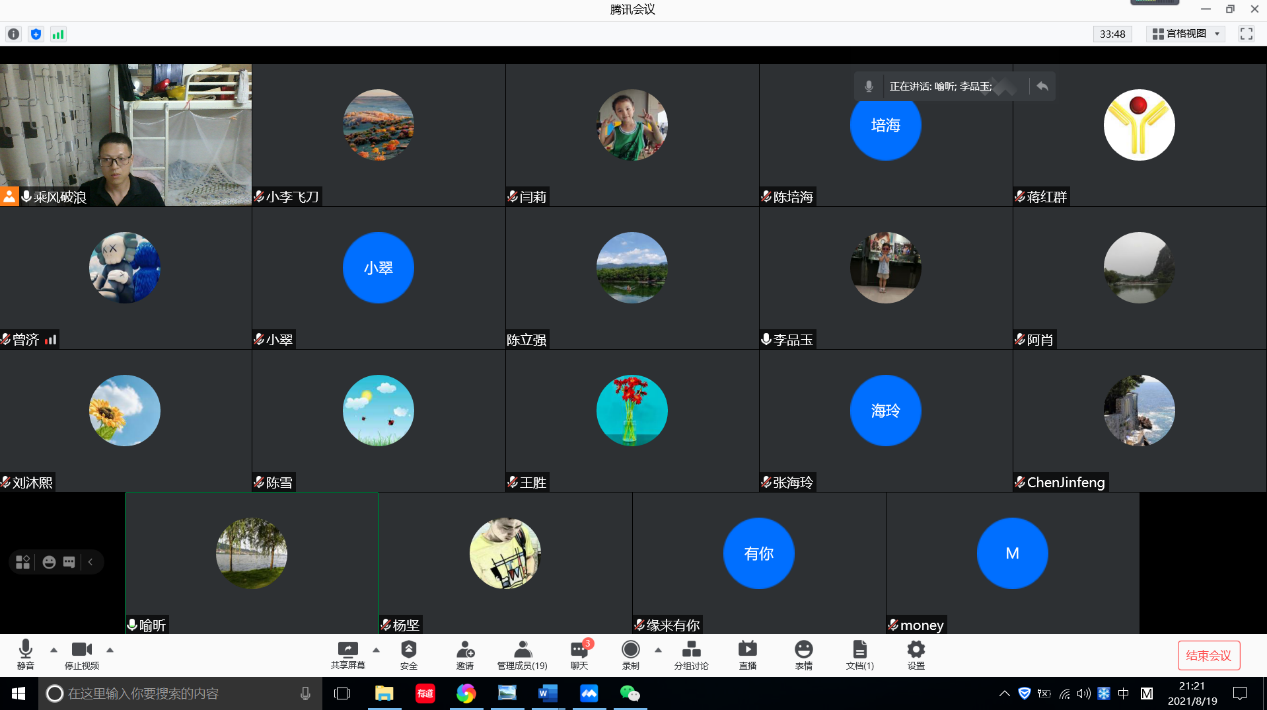Viewport: 1267px width, 710px height.
Task: Open the meeting info icon
Action: click(14, 34)
